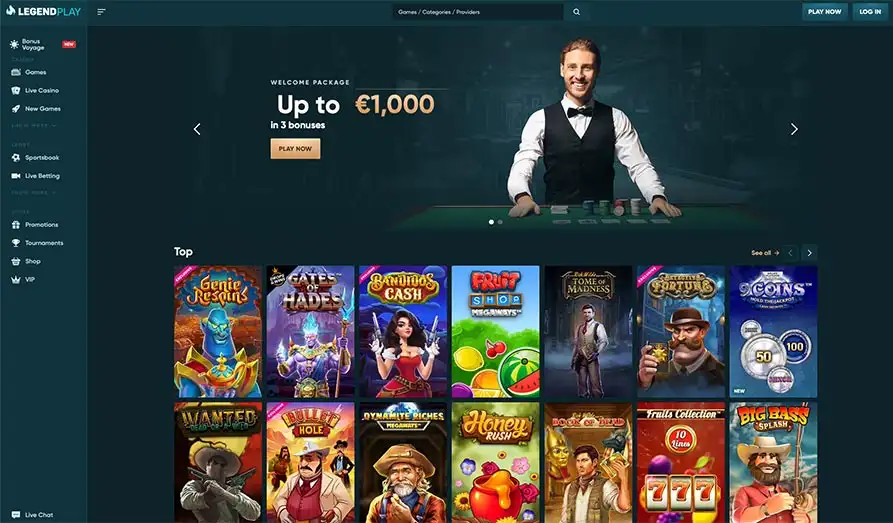Click the search magnifier icon

576,12
